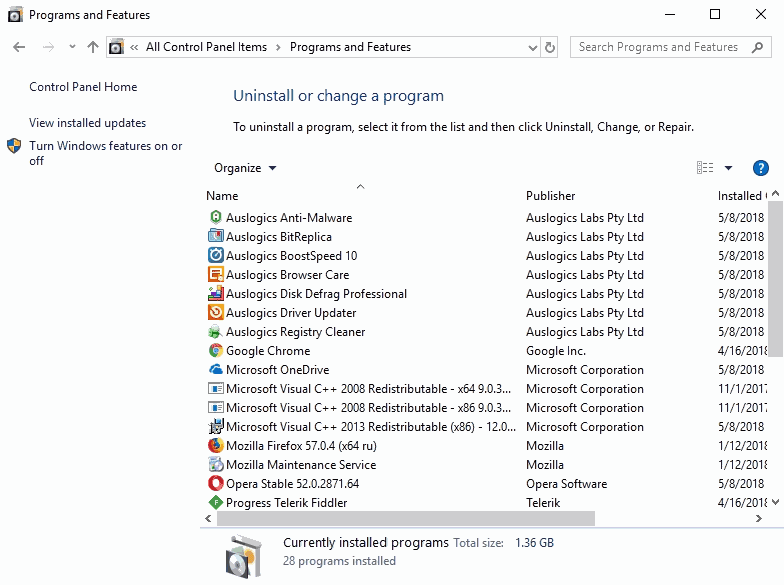Open the chevron after All Control Panel Items
This screenshot has height=585, width=784.
point(278,48)
